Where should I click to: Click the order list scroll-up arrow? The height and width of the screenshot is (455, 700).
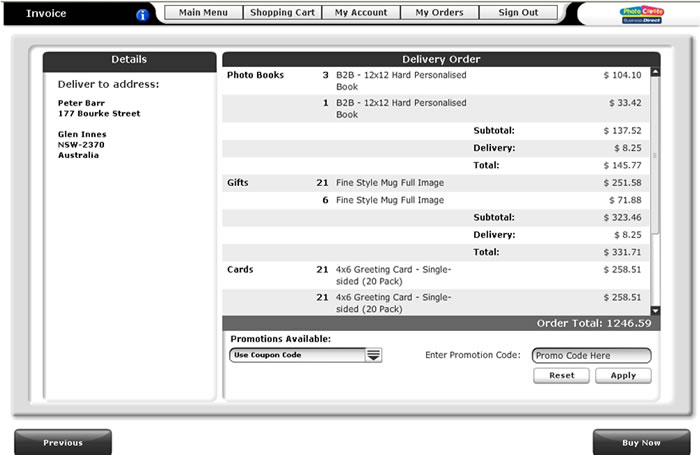(655, 72)
